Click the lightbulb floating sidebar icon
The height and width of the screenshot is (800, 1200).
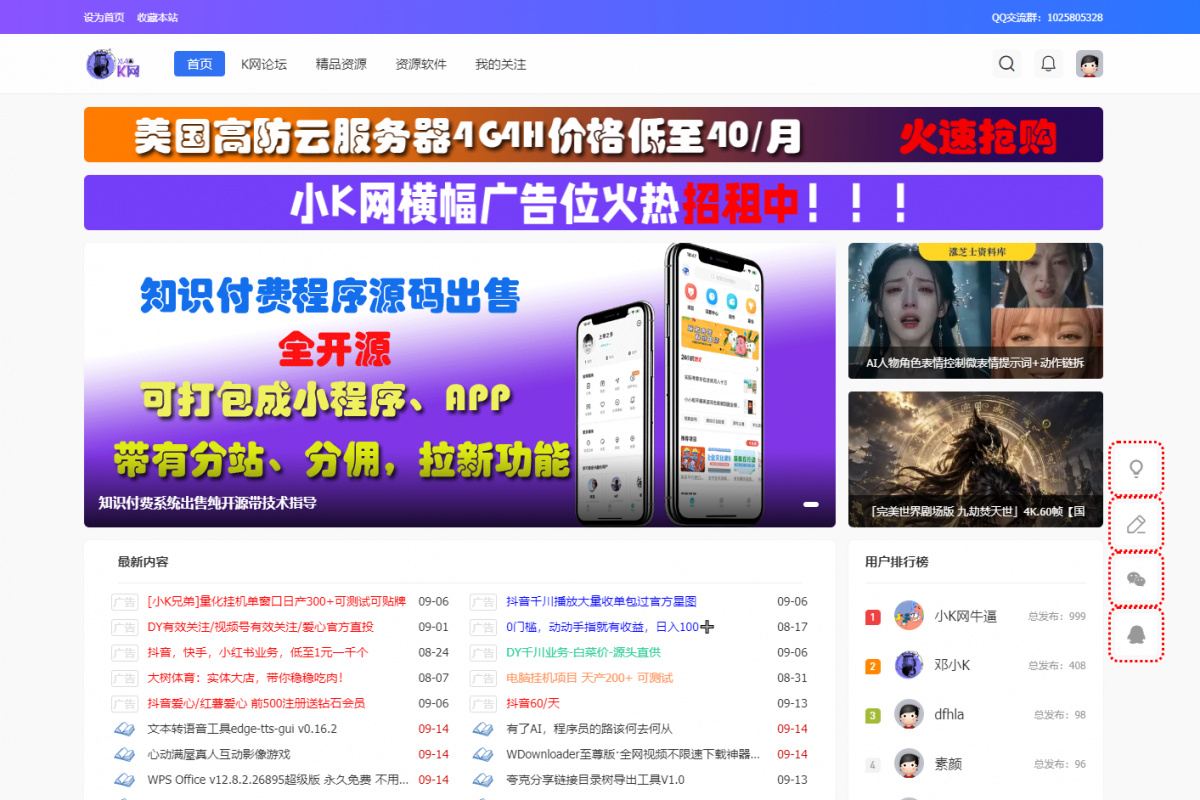tap(1136, 468)
